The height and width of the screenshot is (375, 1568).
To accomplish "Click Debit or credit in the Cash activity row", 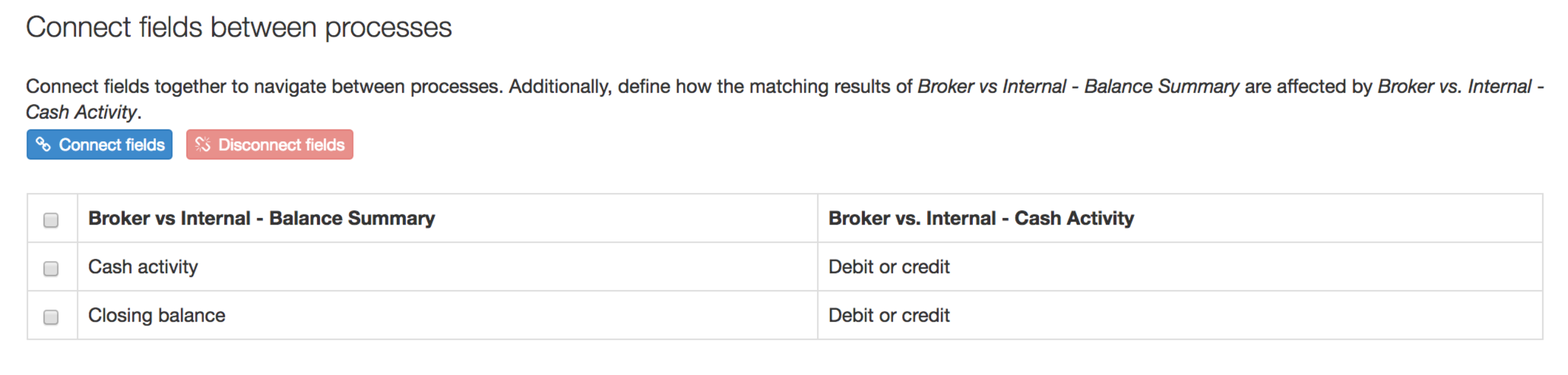I will 889,267.
